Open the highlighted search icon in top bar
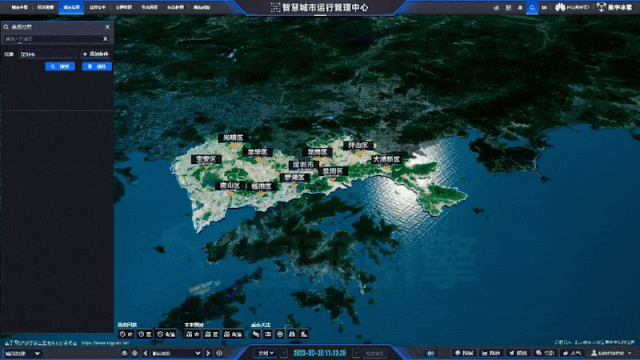 (532, 7)
